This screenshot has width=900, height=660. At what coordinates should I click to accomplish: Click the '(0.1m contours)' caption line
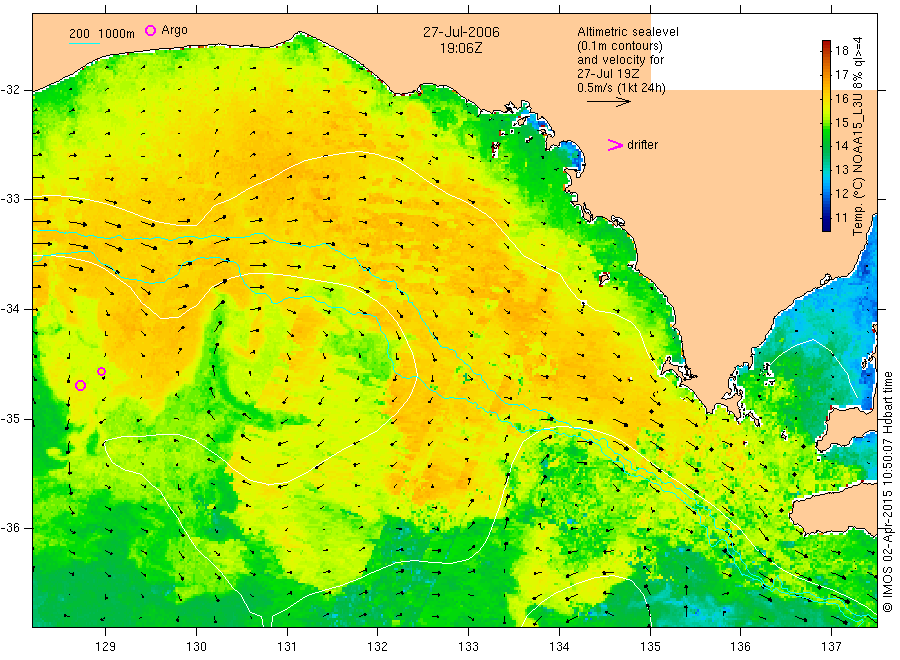(x=619, y=46)
